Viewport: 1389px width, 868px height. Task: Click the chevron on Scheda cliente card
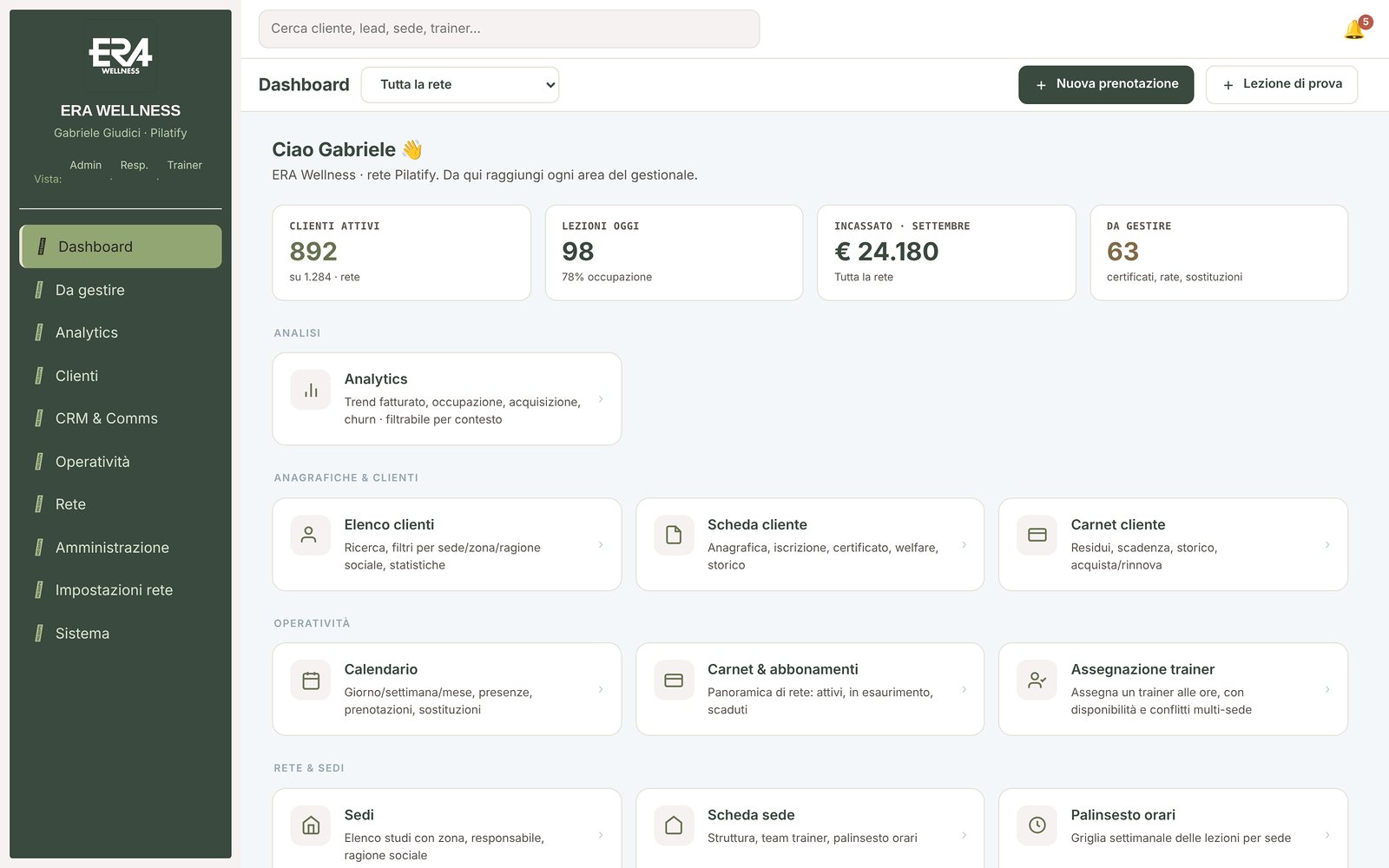(964, 544)
